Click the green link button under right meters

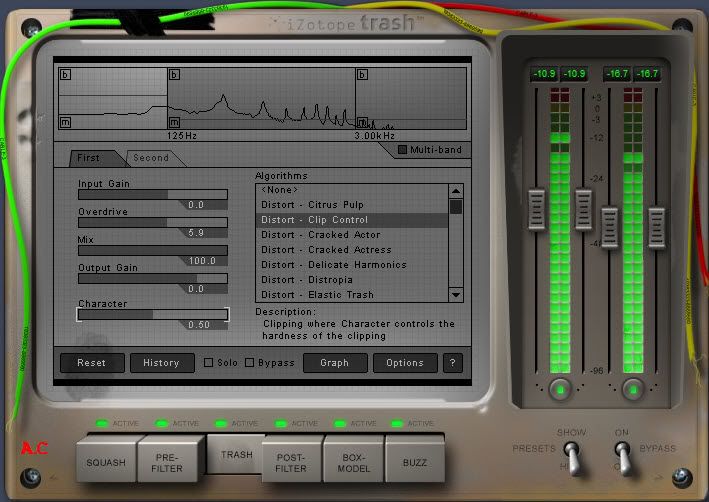point(631,388)
